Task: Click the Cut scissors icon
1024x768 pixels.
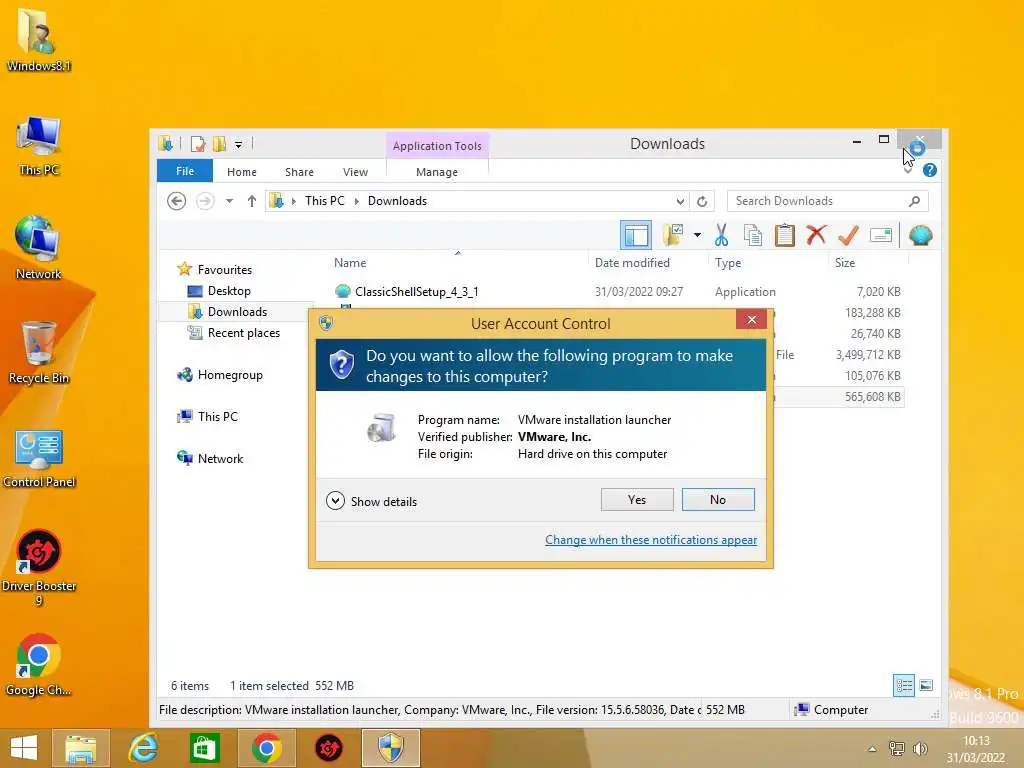Action: click(721, 235)
